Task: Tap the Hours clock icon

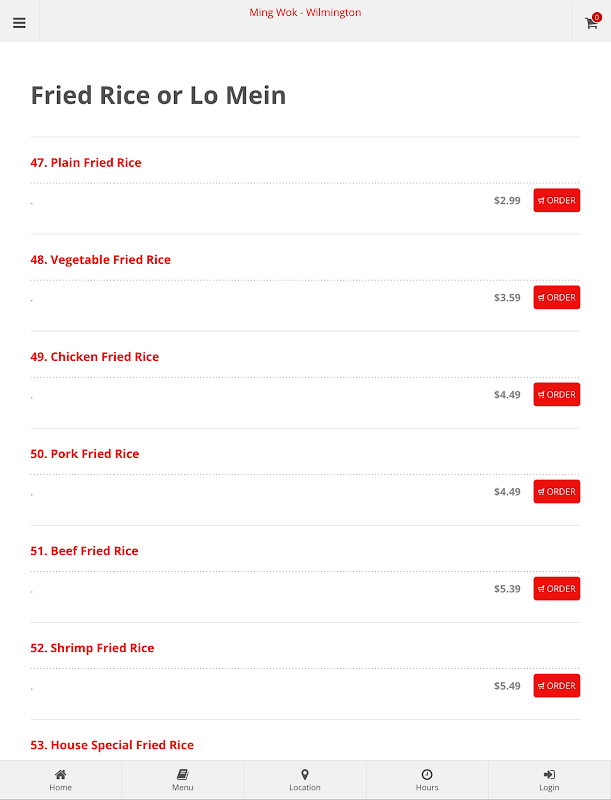Action: pos(427,774)
